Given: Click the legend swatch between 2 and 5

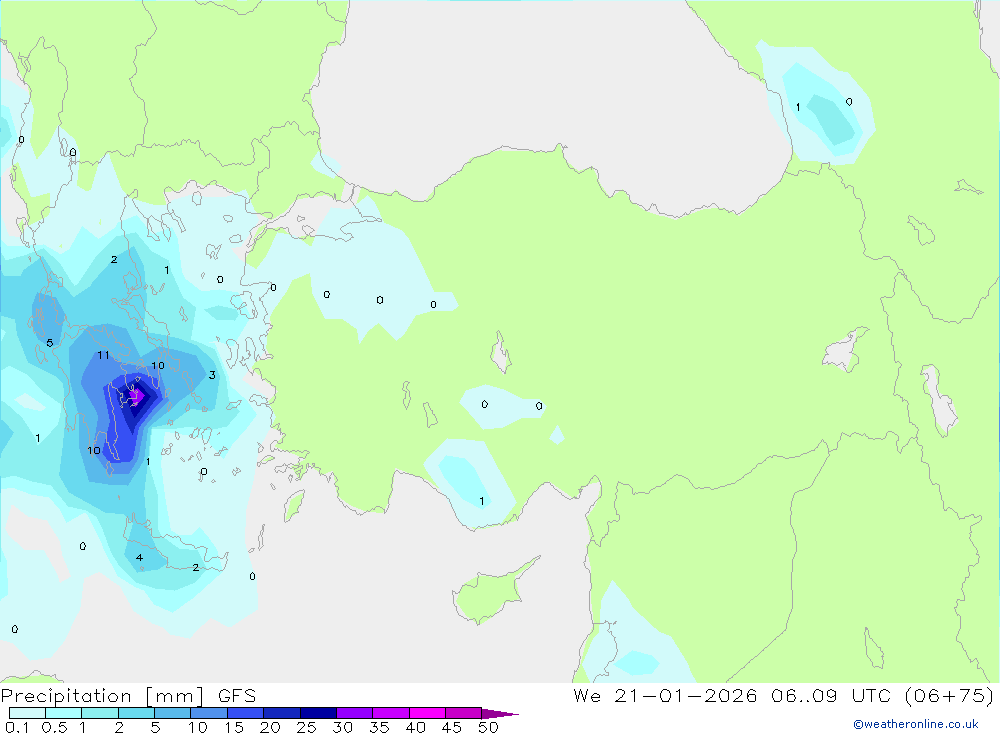Looking at the screenshot, I should click(x=136, y=713).
